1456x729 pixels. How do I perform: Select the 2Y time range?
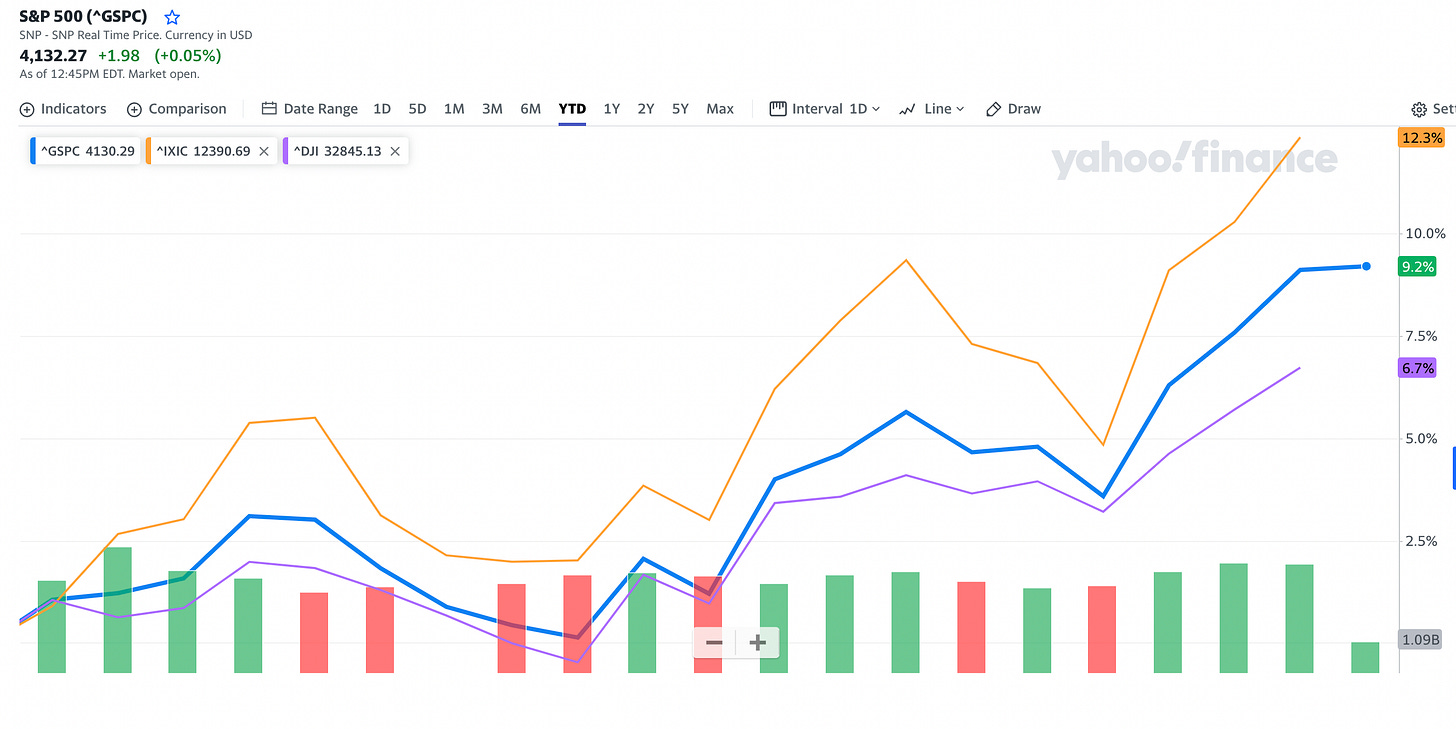[646, 109]
